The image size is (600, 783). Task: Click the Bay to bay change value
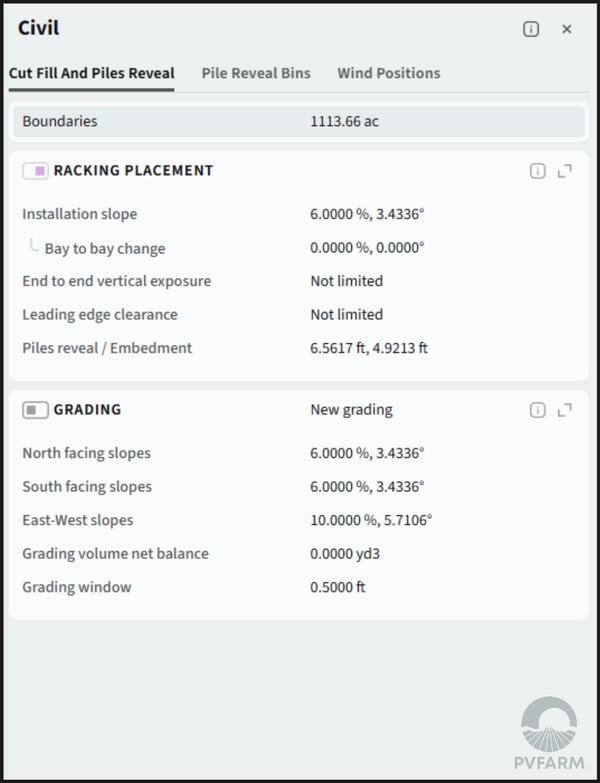(x=367, y=248)
